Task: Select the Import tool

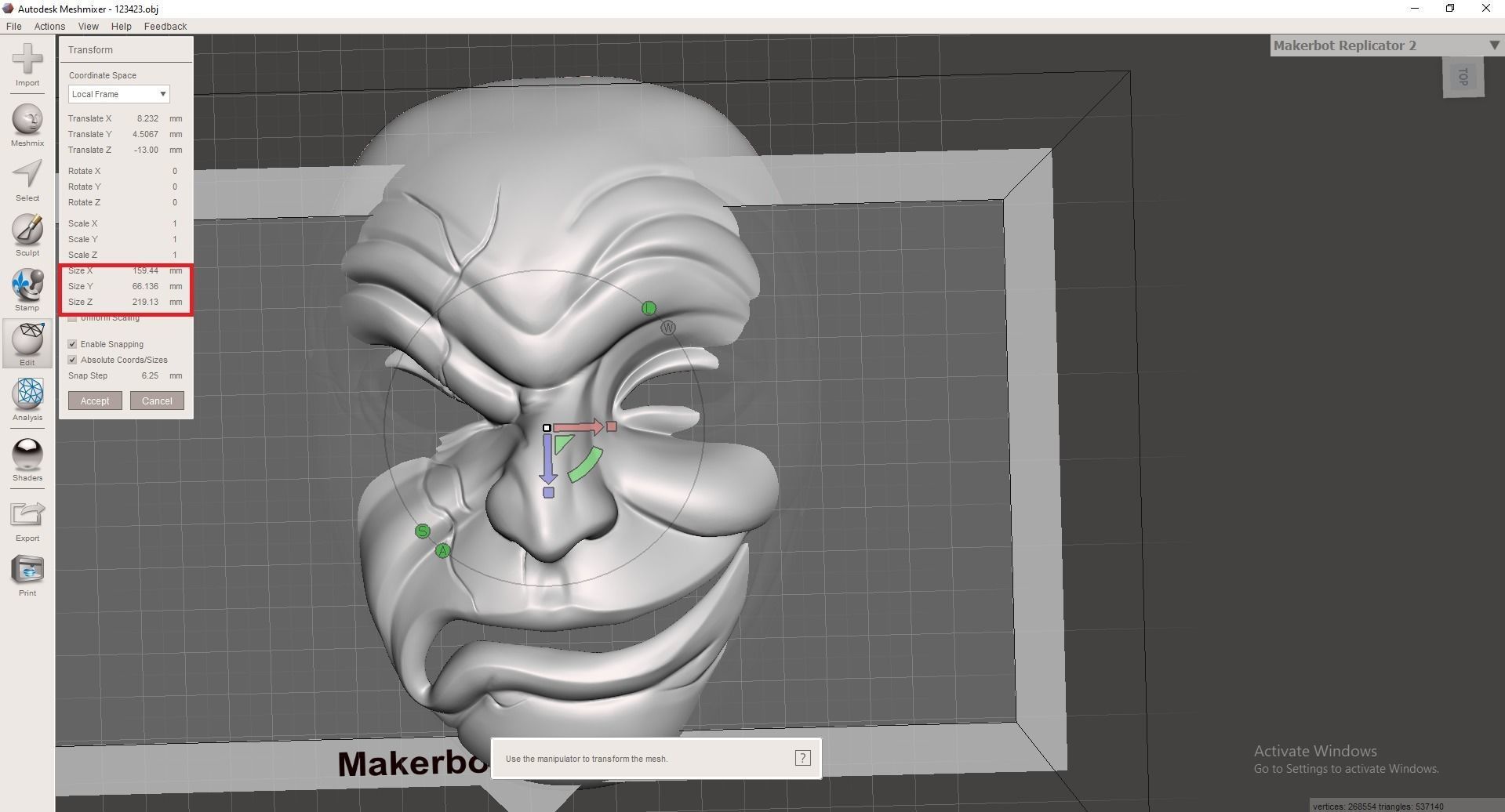Action: click(x=27, y=67)
